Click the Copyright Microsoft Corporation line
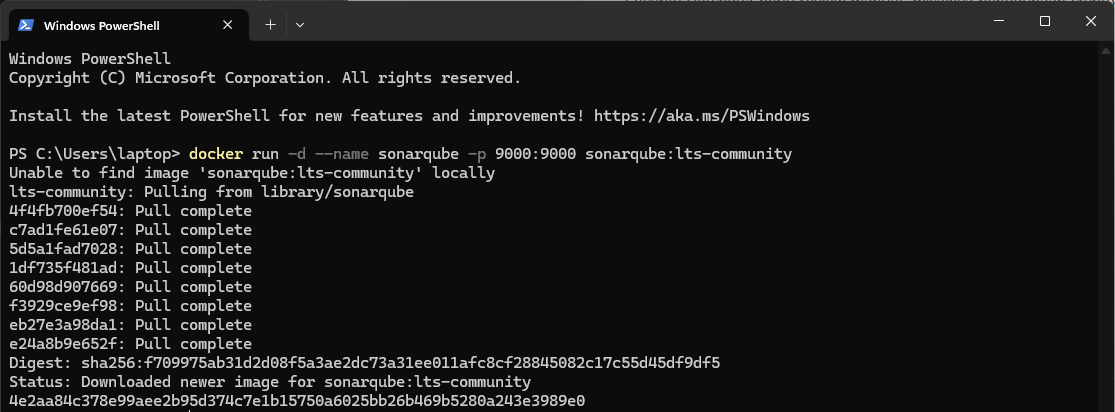 pyautogui.click(x=264, y=78)
